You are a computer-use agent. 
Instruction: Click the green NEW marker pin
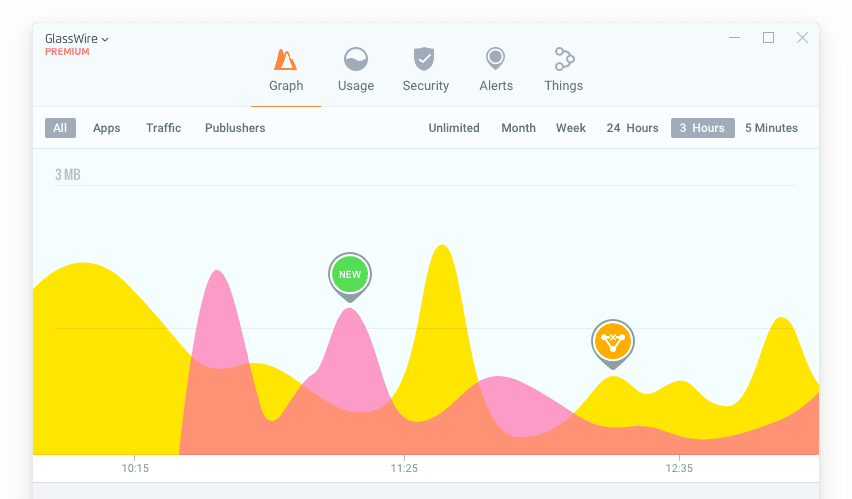pyautogui.click(x=349, y=274)
